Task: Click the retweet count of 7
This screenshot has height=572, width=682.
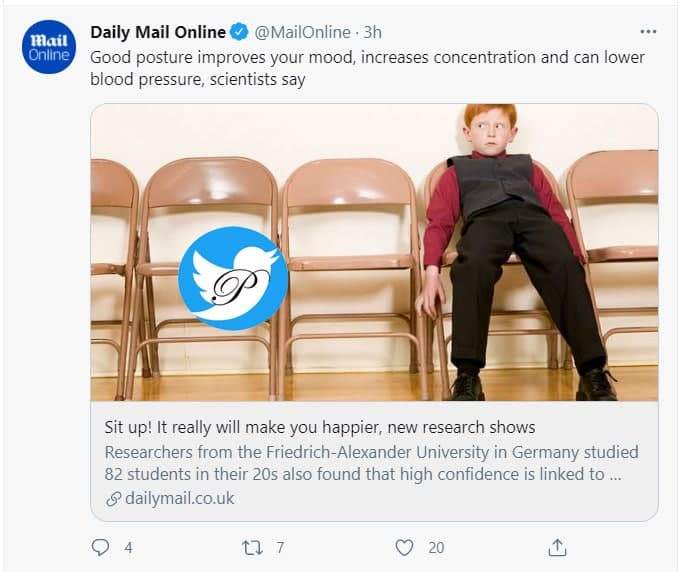Action: coord(280,548)
